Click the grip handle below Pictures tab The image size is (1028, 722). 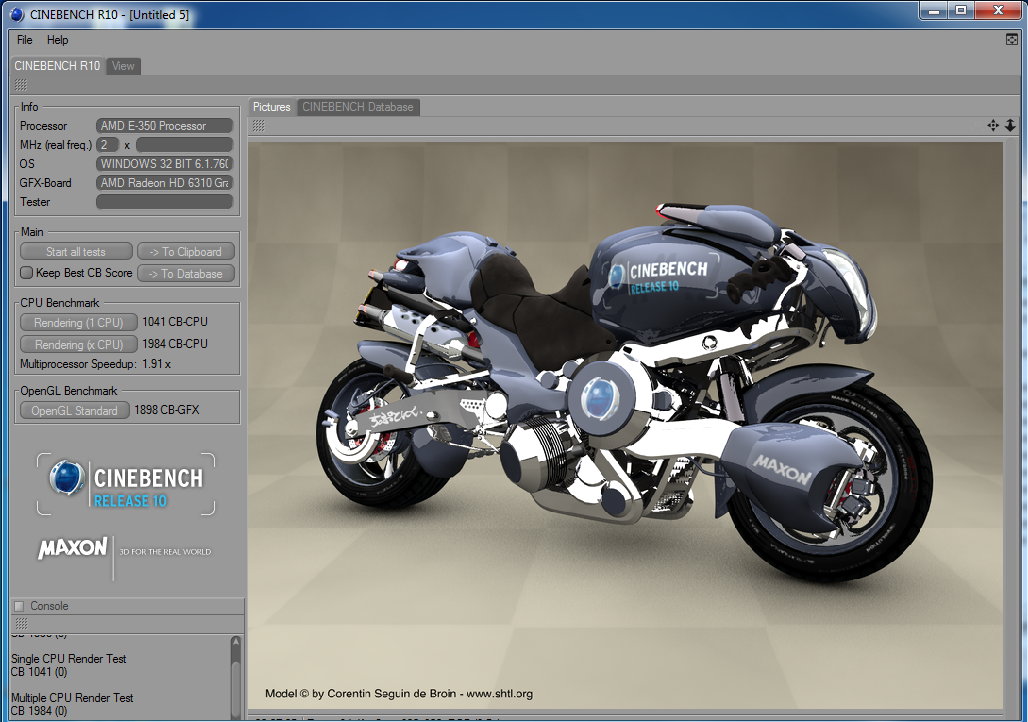pos(259,125)
